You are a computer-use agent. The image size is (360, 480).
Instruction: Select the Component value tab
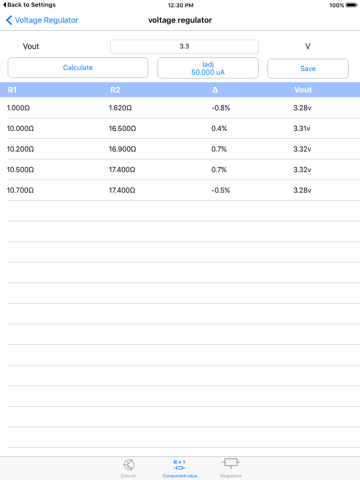tap(180, 469)
